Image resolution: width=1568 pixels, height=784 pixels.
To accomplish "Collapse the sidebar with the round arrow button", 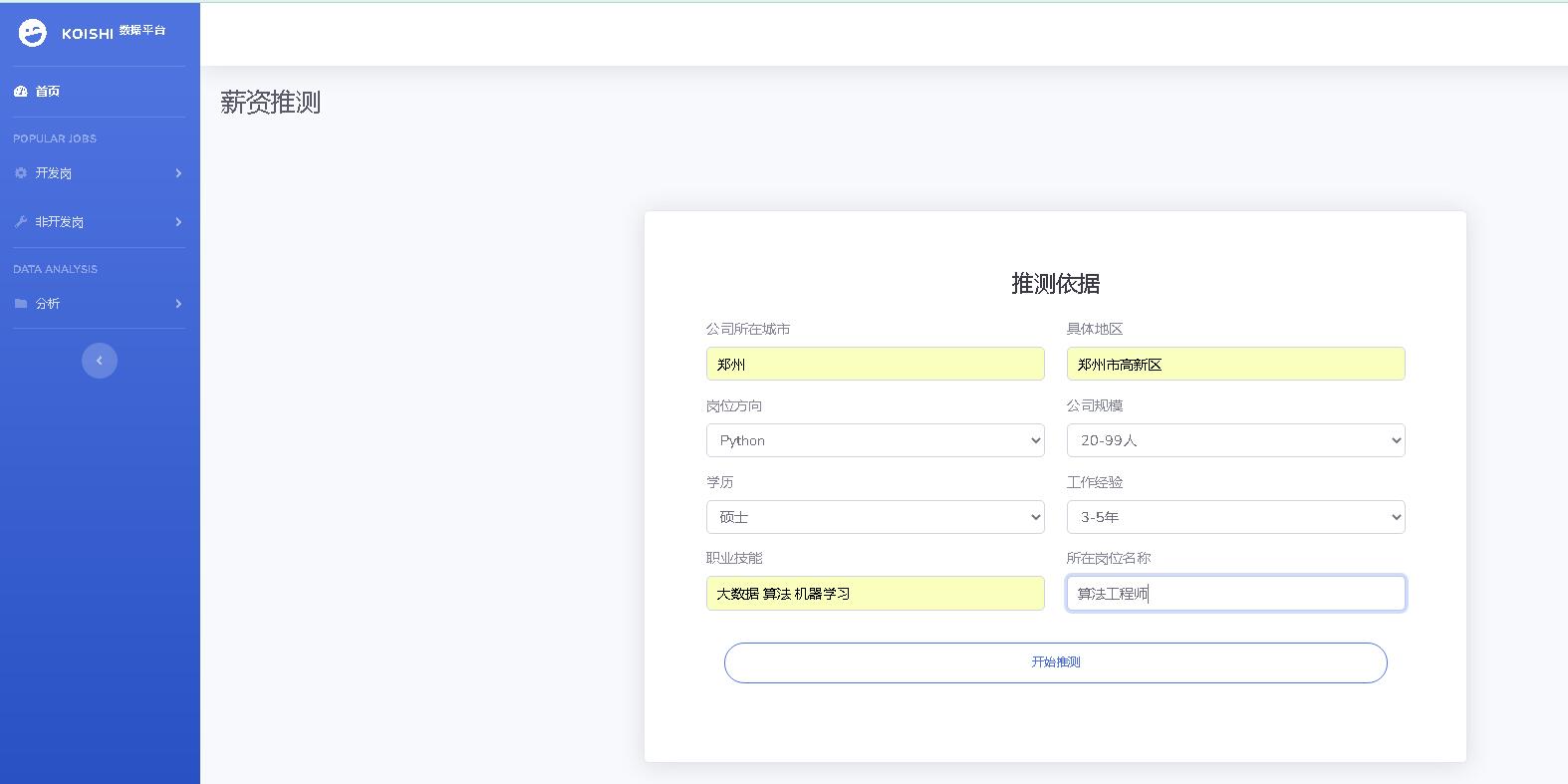I will click(x=100, y=361).
